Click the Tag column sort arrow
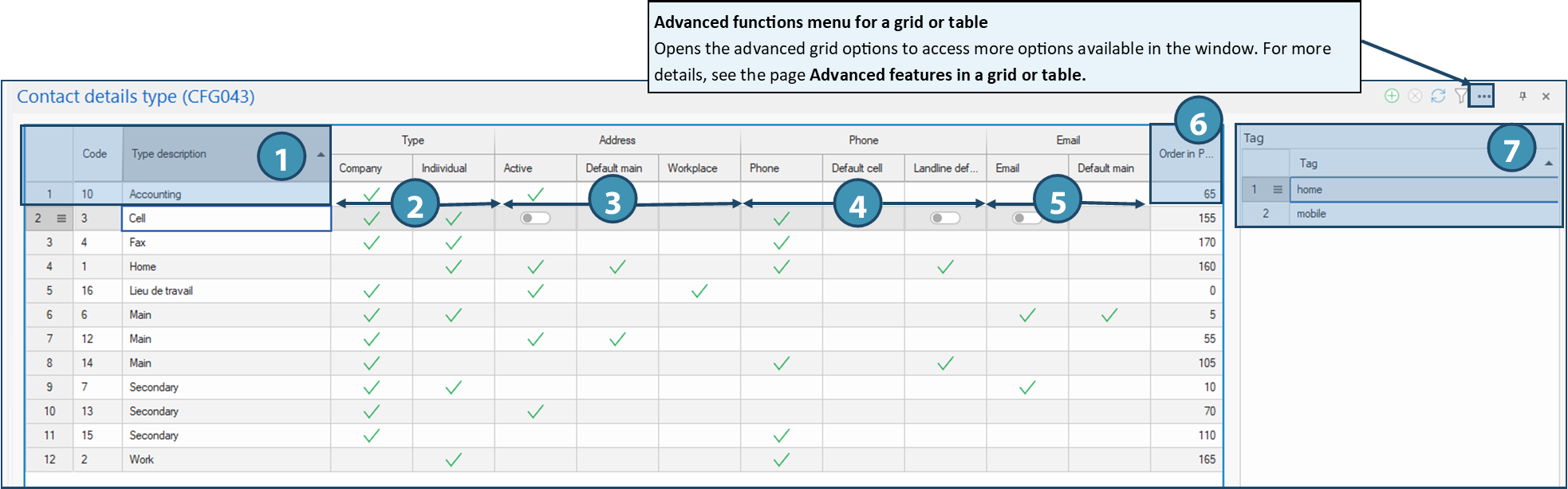This screenshot has width=1568, height=489. [x=1548, y=164]
